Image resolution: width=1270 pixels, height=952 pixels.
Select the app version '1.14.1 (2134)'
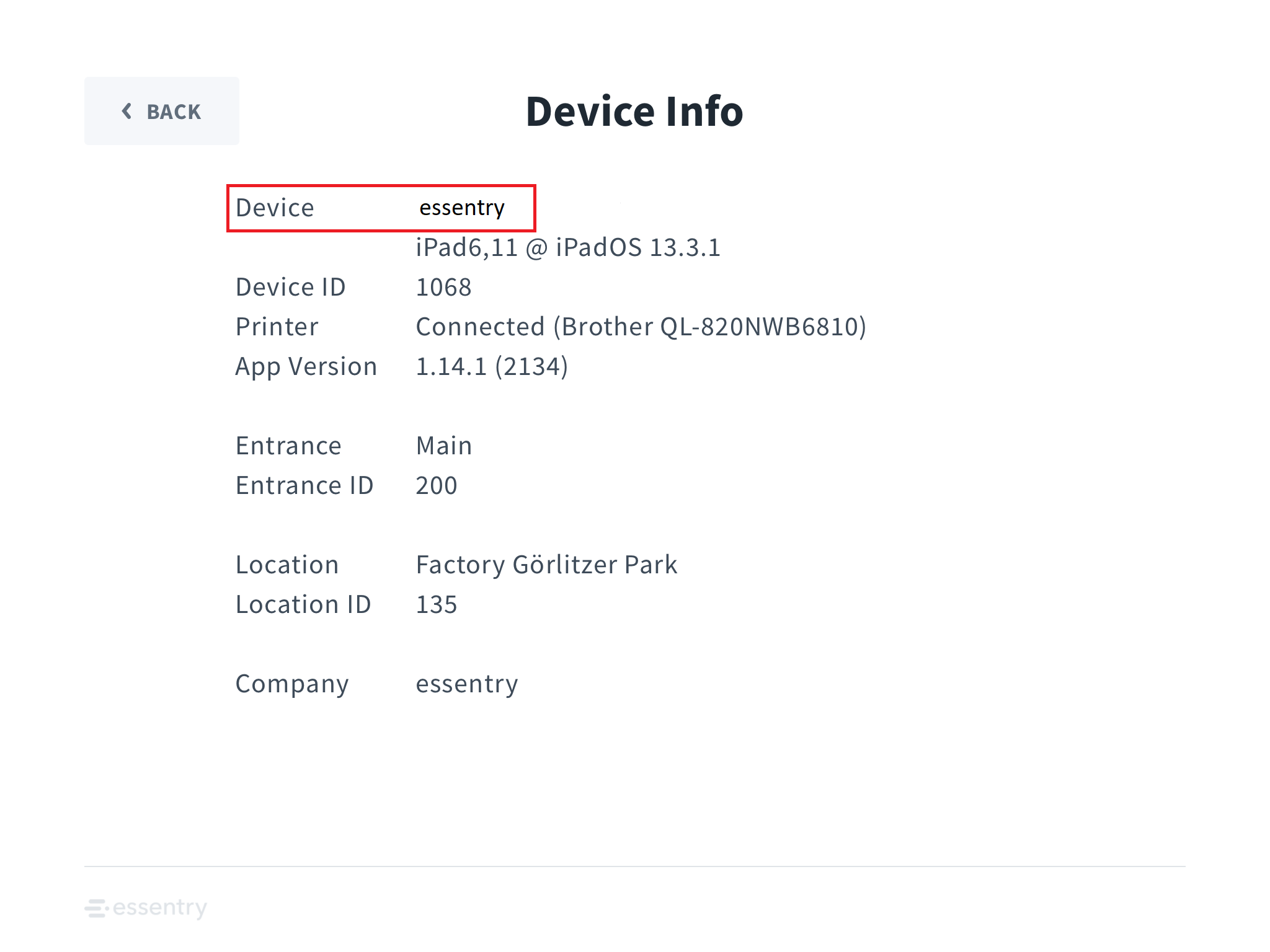coord(492,366)
